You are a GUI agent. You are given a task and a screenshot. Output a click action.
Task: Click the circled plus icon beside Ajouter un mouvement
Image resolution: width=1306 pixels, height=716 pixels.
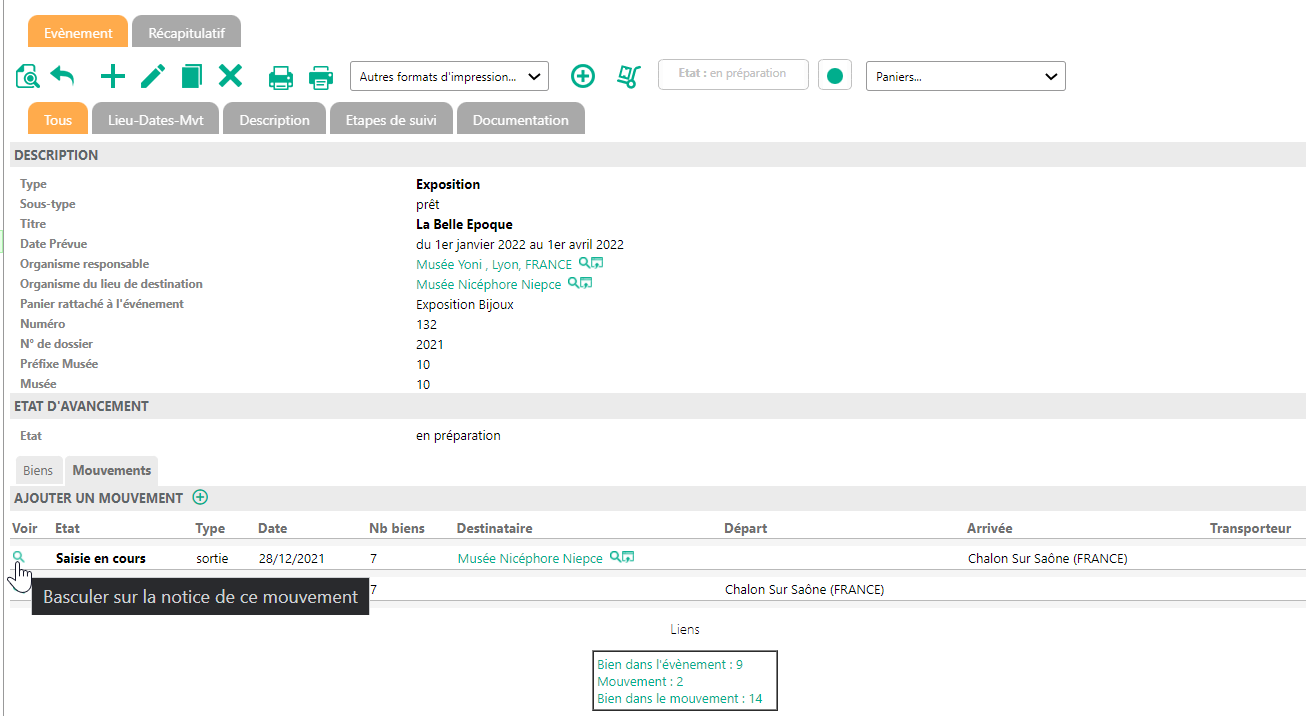[200, 497]
